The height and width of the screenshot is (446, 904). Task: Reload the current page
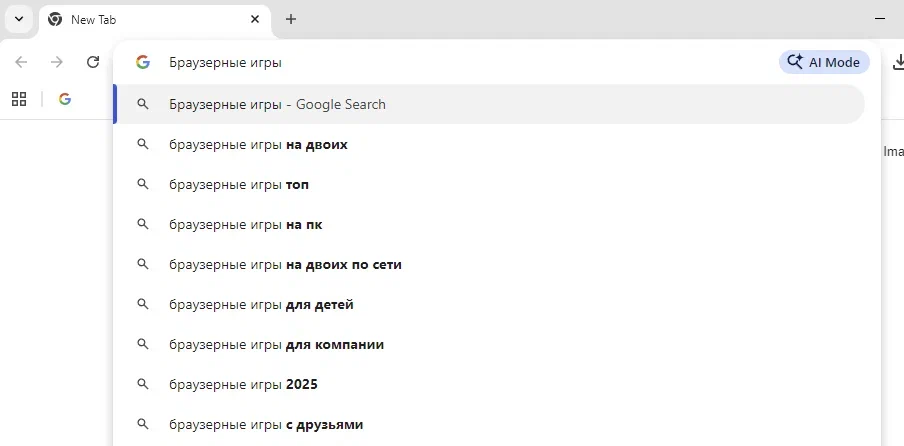(x=93, y=62)
